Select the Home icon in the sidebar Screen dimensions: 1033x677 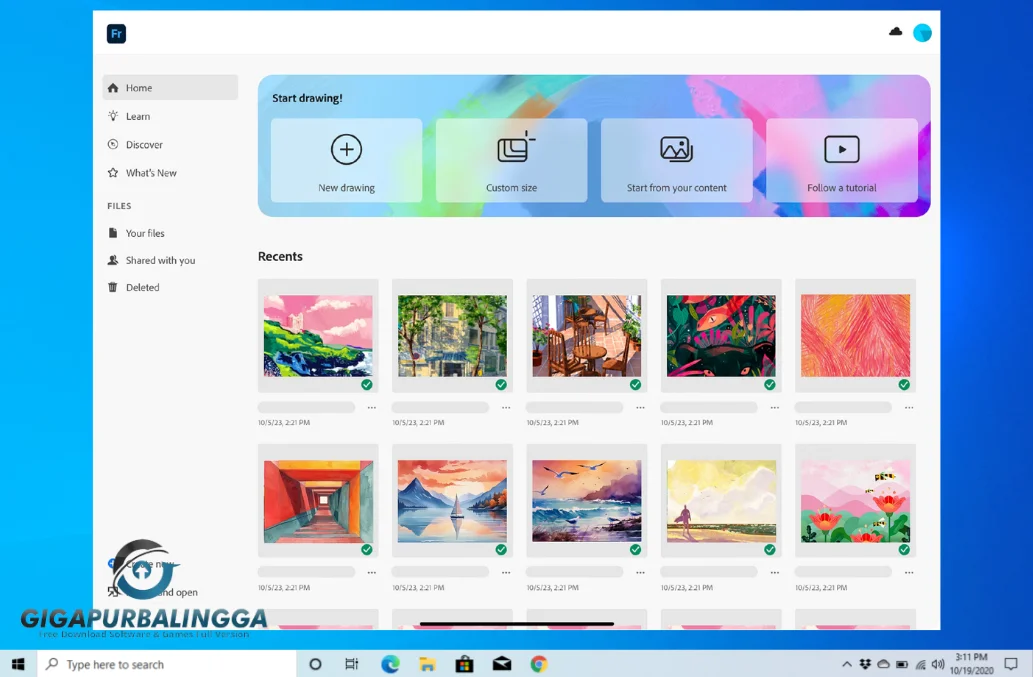coord(112,87)
